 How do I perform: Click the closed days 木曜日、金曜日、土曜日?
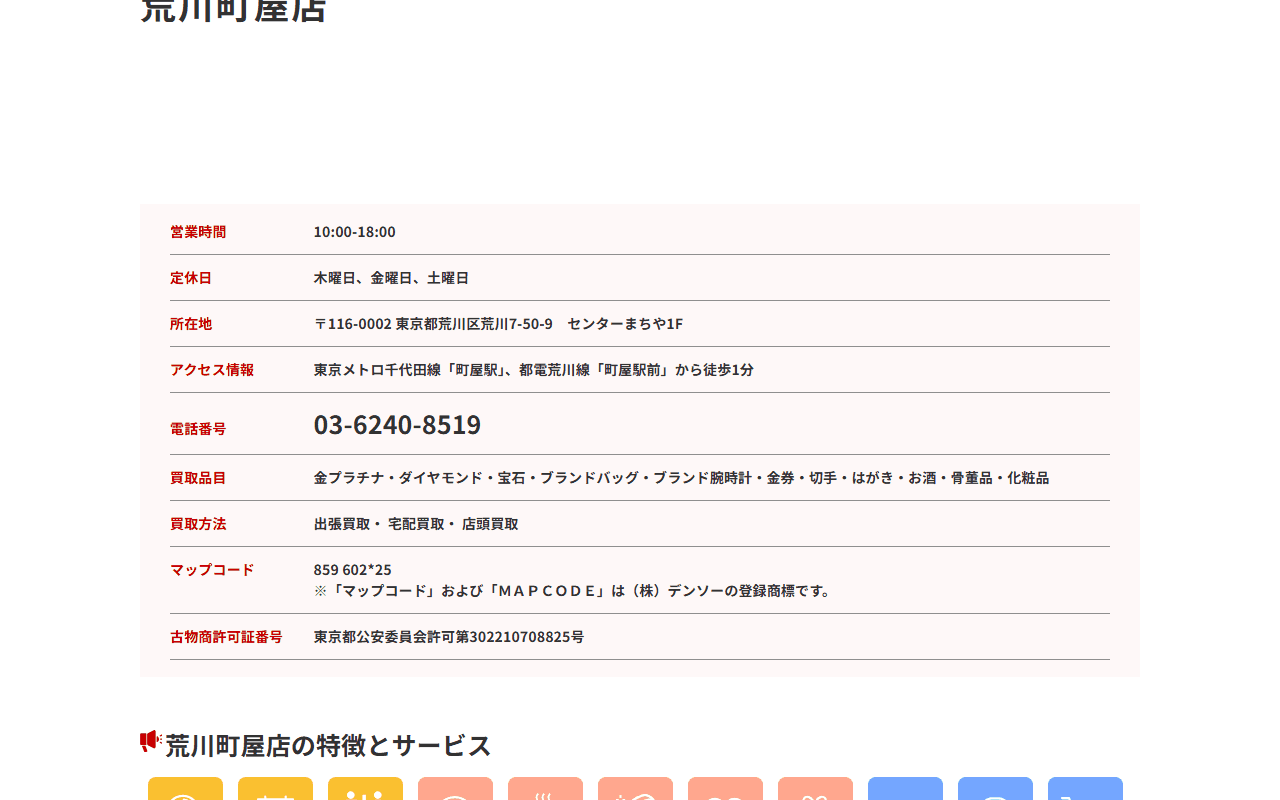(391, 278)
